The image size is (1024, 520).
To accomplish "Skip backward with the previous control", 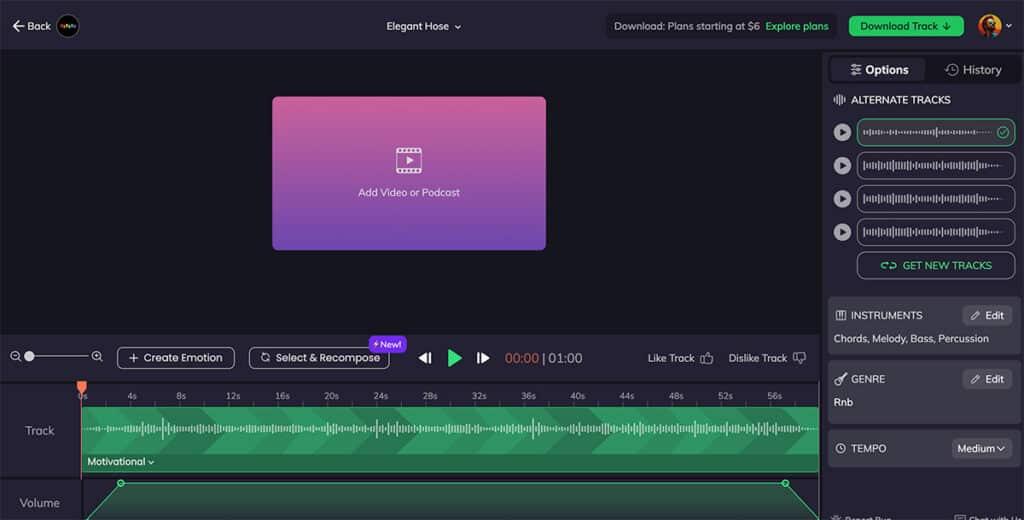I will 425,358.
